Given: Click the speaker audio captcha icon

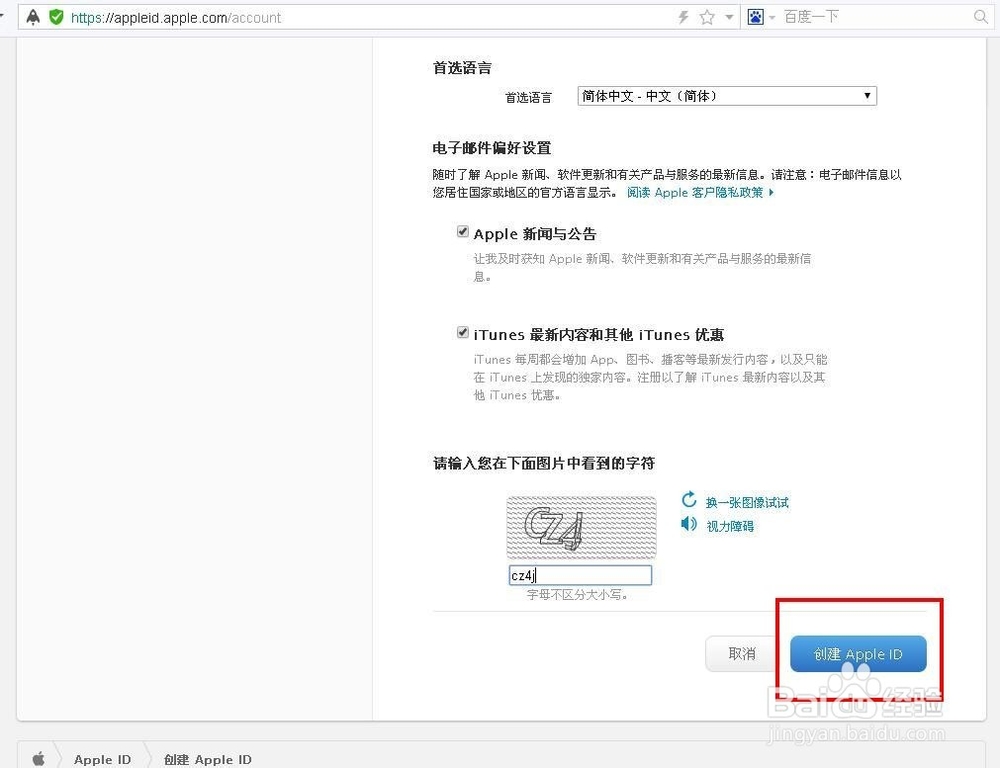Looking at the screenshot, I should tap(689, 524).
